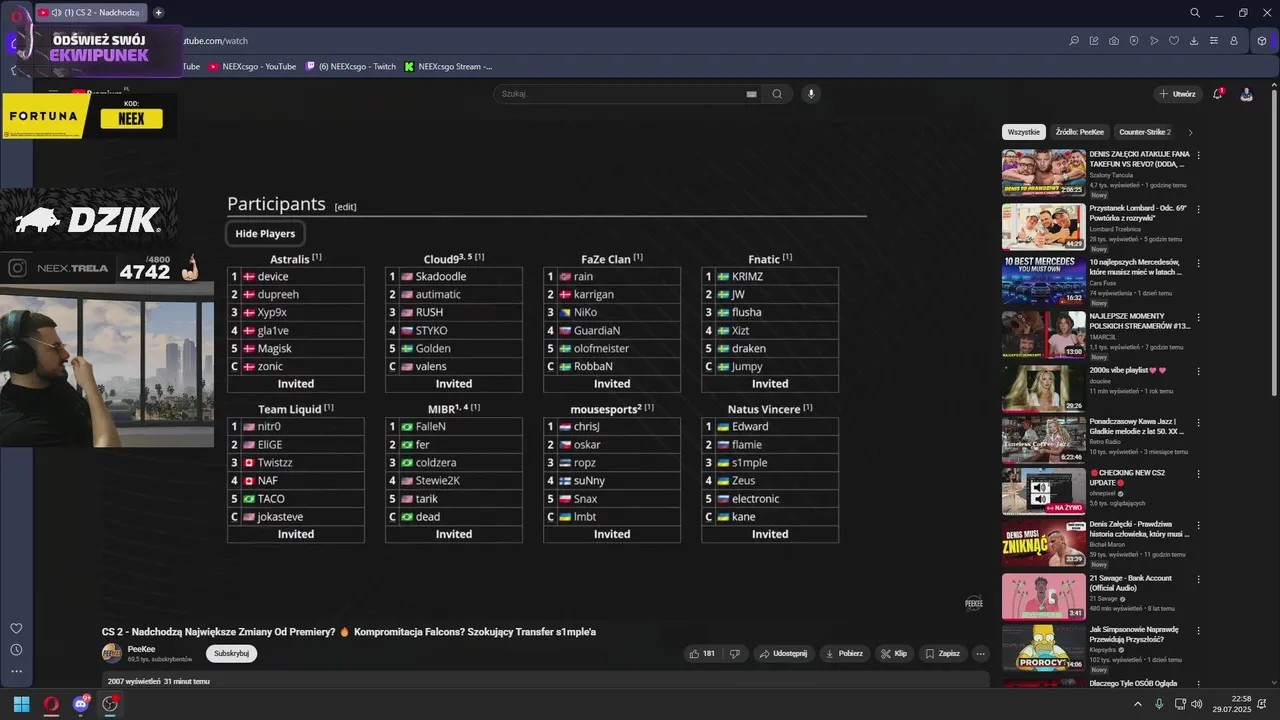
Task: Toggle Hide Players button
Action: click(x=265, y=233)
